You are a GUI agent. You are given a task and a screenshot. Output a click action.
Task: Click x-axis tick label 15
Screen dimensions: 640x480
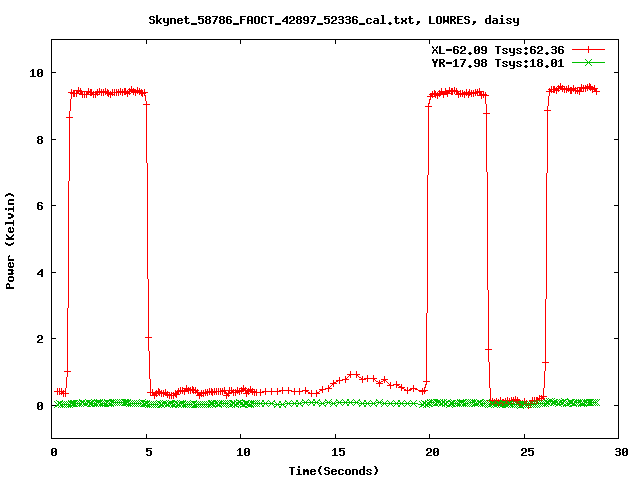coord(338,452)
